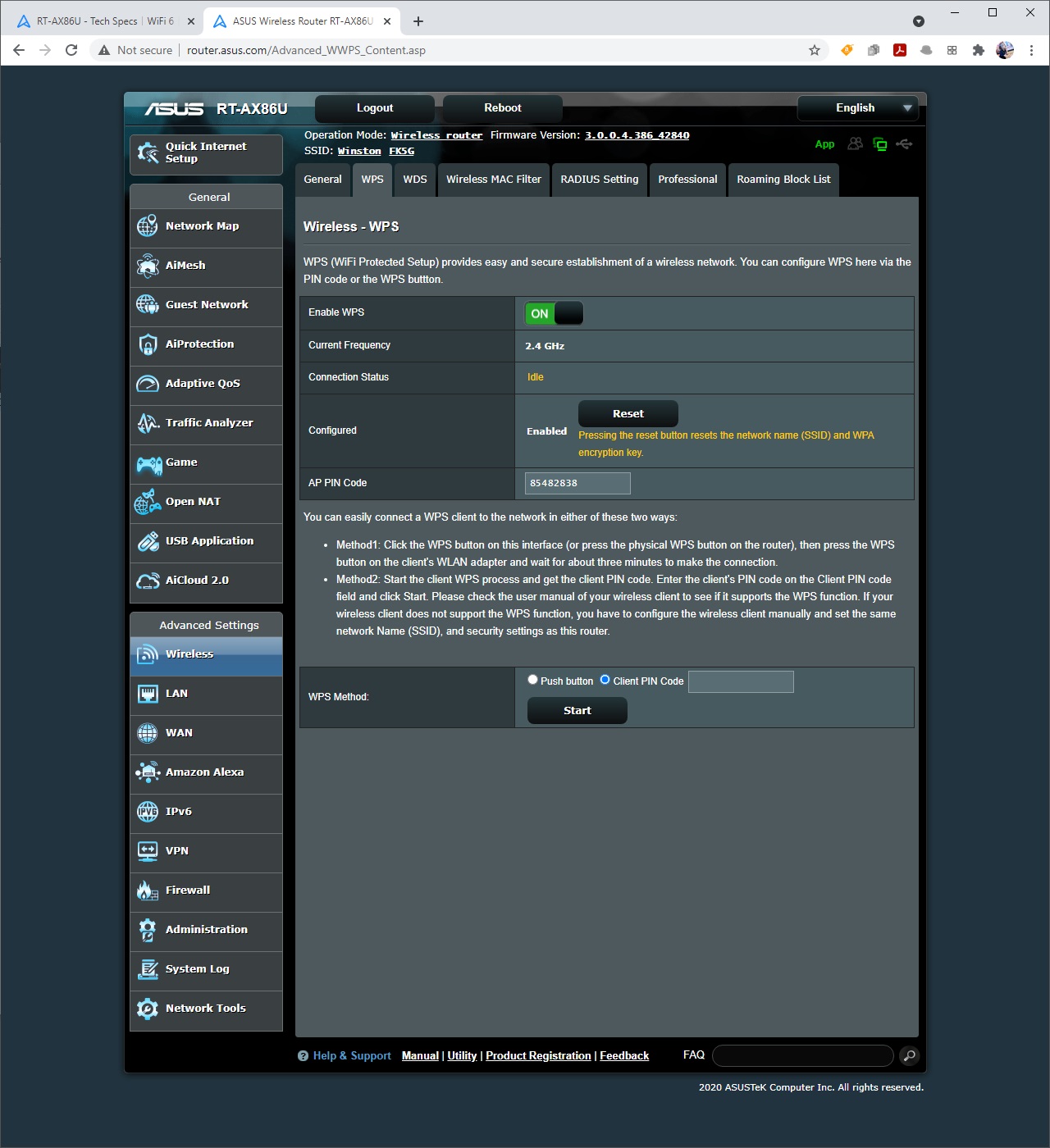The width and height of the screenshot is (1050, 1148).
Task: Open AiProtection shield icon
Action: (x=148, y=344)
